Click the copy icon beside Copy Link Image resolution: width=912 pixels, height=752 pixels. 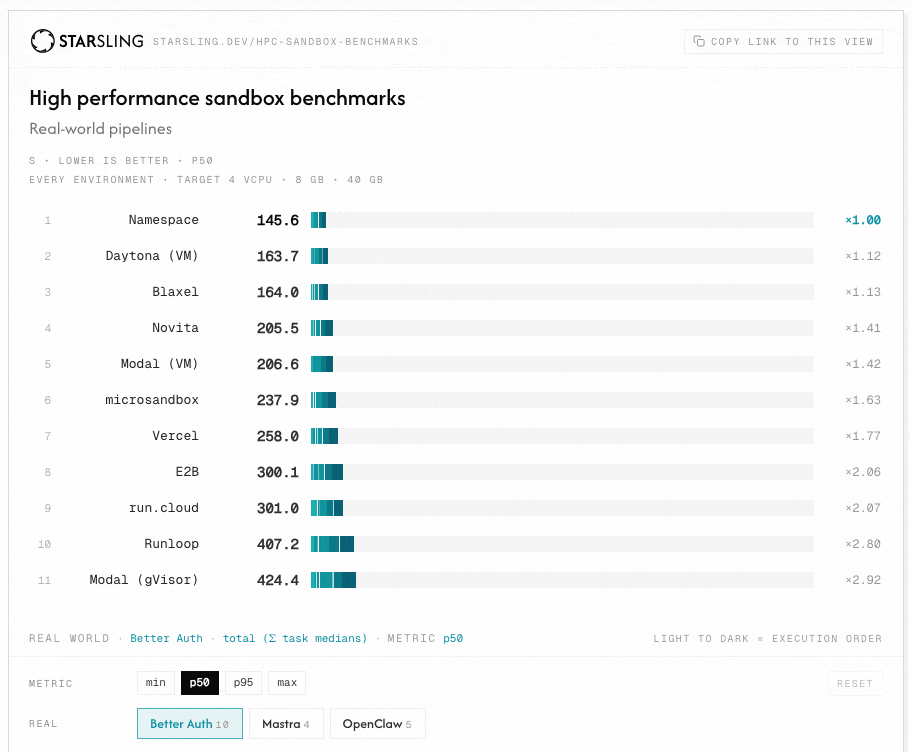(x=699, y=41)
